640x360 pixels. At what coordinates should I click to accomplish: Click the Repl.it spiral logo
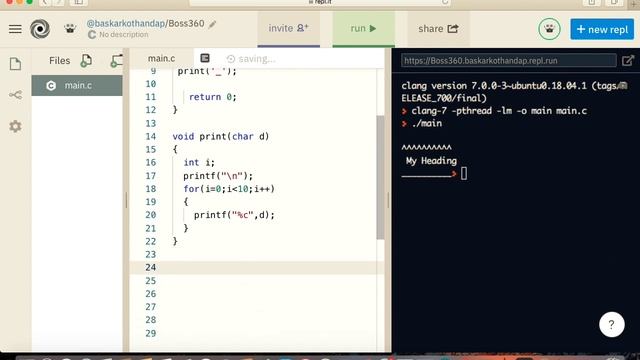[40, 29]
